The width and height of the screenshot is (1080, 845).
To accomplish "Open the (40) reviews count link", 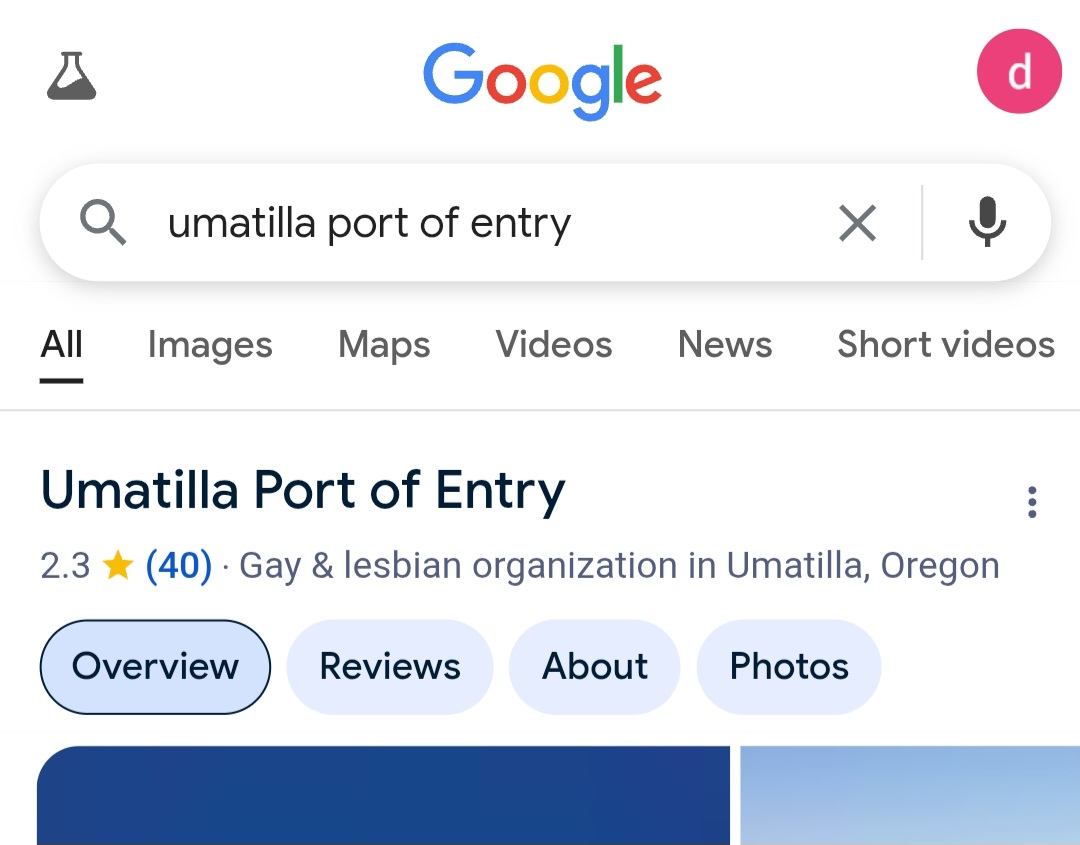I will [x=179, y=567].
